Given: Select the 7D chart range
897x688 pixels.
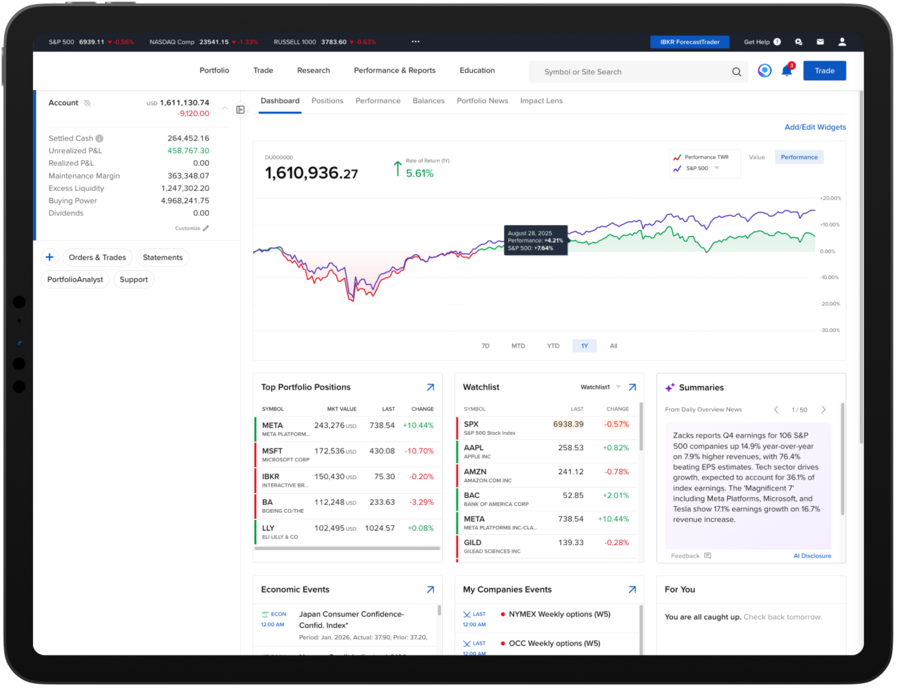Looking at the screenshot, I should 485,346.
